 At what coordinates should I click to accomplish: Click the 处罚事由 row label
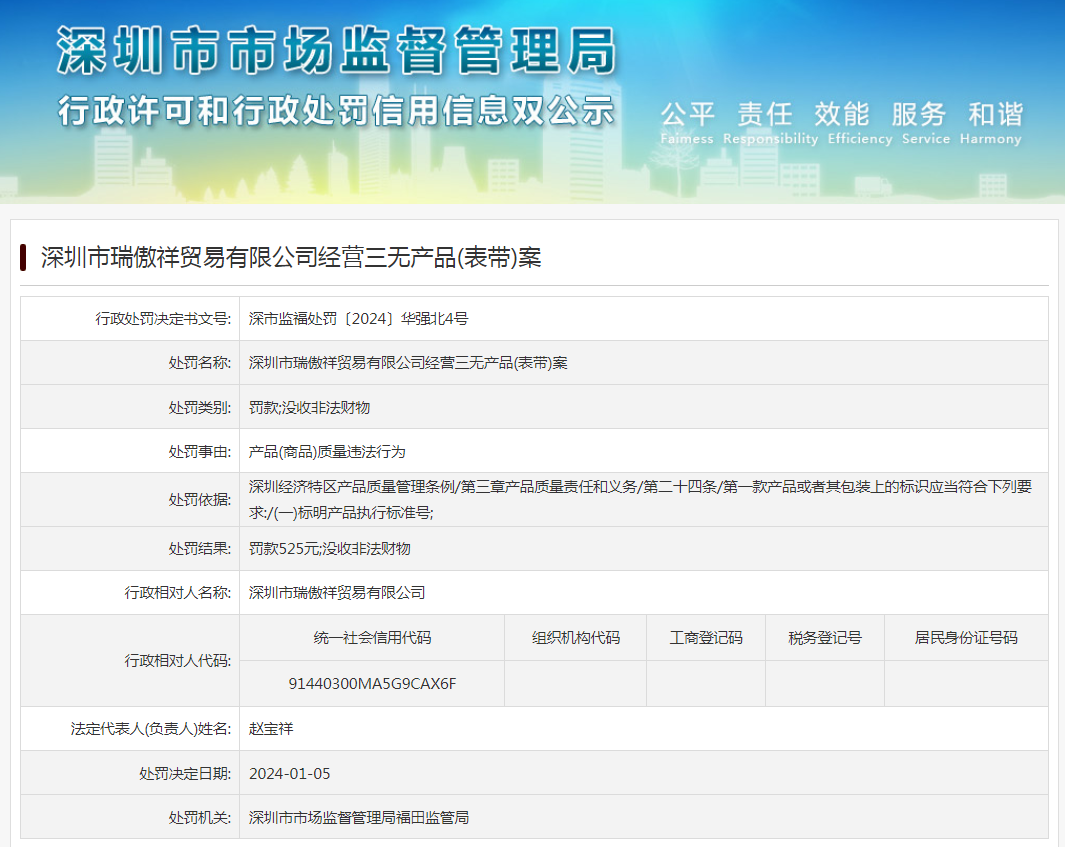200,452
